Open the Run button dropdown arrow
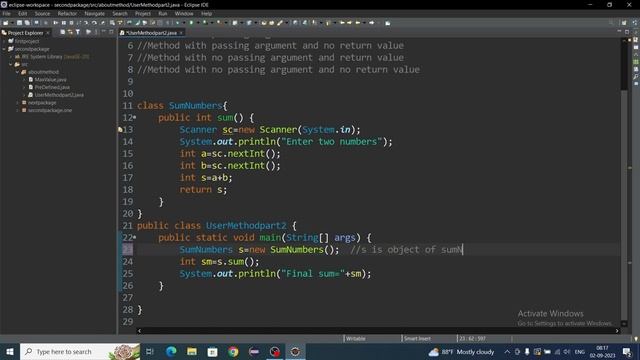 (197, 23)
